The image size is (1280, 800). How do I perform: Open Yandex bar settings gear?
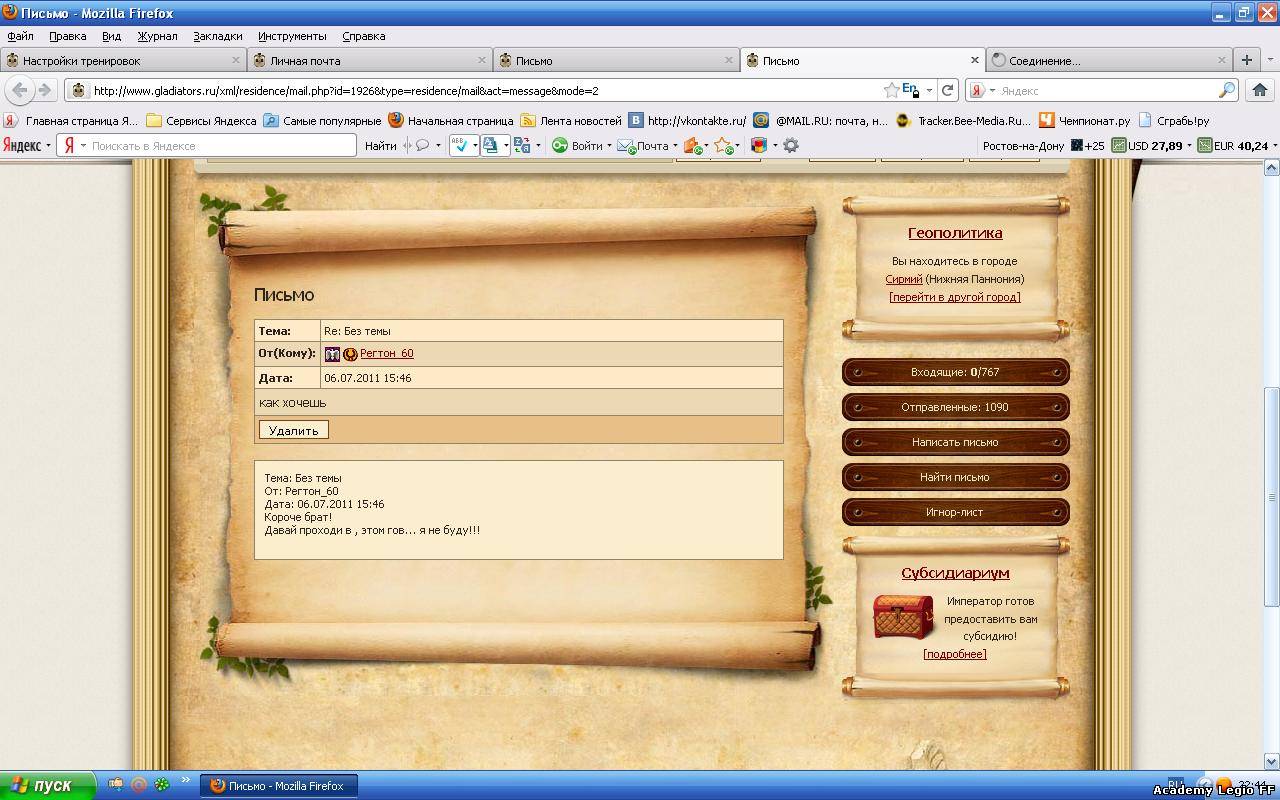pyautogui.click(x=791, y=145)
